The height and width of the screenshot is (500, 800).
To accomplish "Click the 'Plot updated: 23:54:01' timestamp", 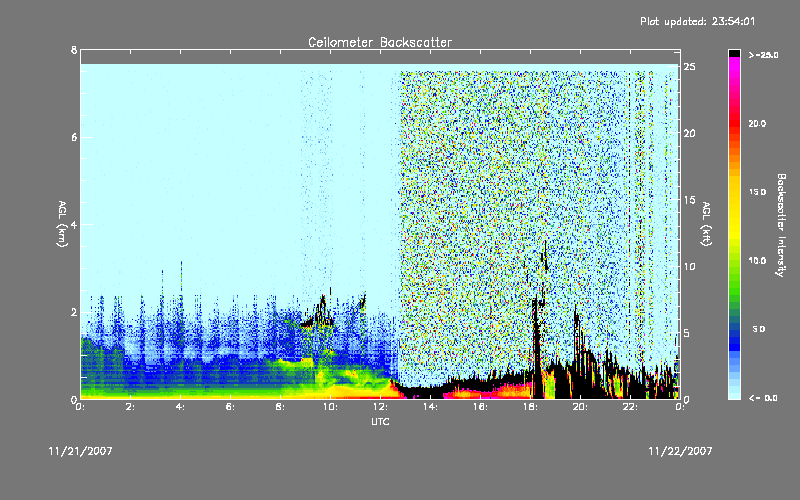I will click(x=697, y=21).
